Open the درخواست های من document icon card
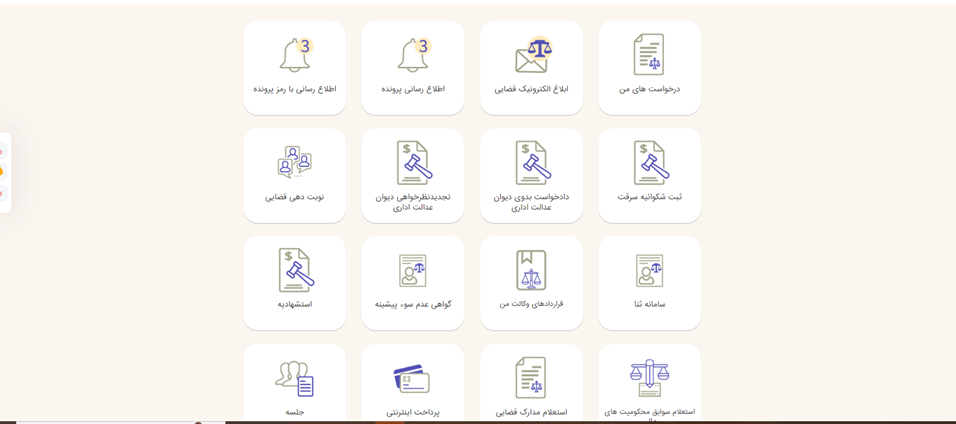 (649, 67)
